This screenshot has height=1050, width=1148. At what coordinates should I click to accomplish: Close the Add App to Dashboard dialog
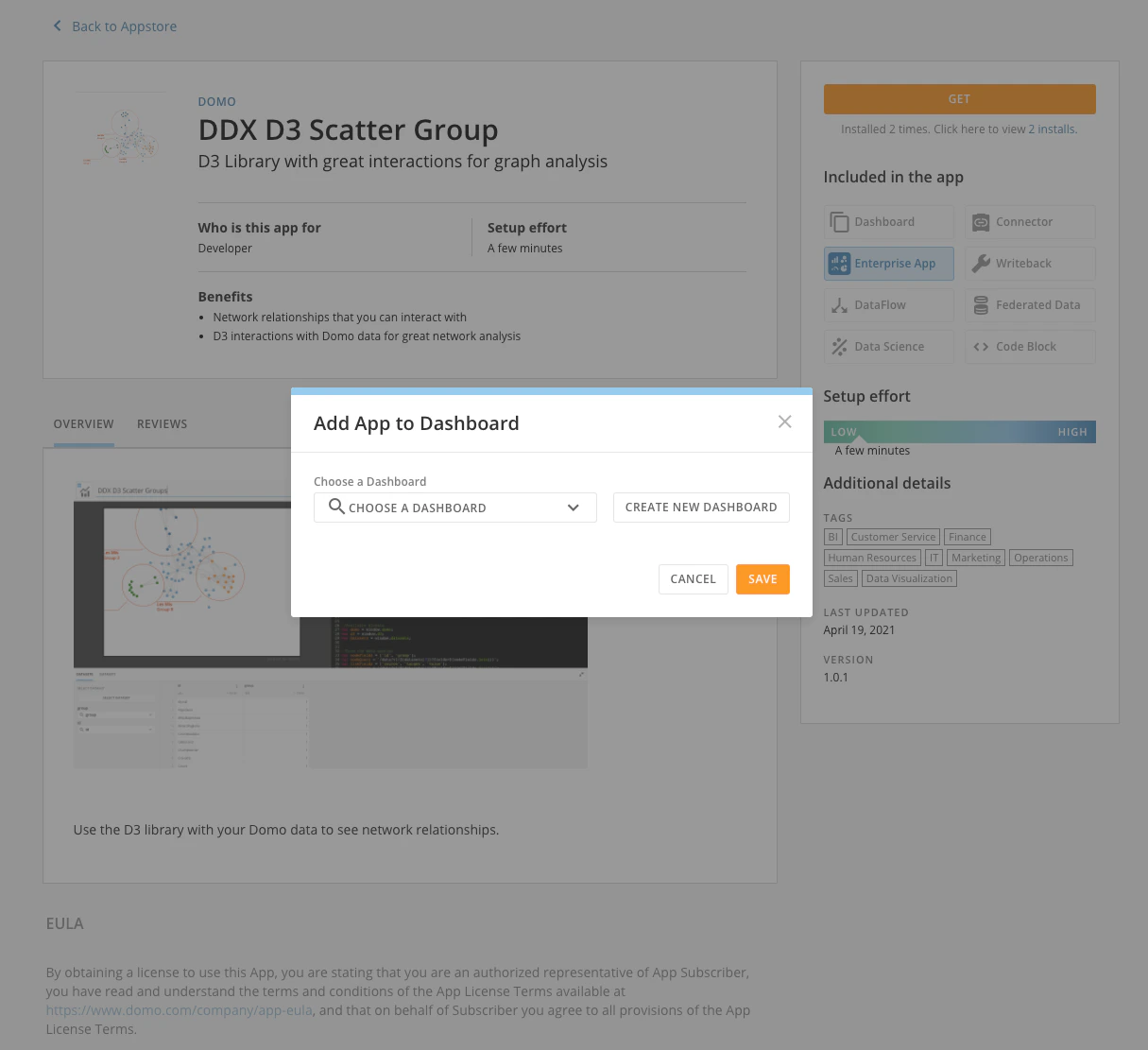click(x=784, y=422)
